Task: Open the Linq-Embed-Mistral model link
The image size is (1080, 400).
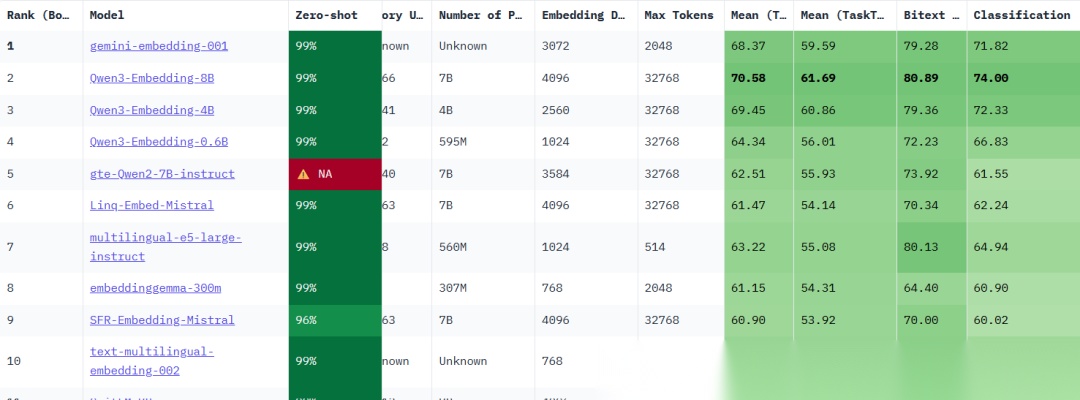Action: pos(152,205)
